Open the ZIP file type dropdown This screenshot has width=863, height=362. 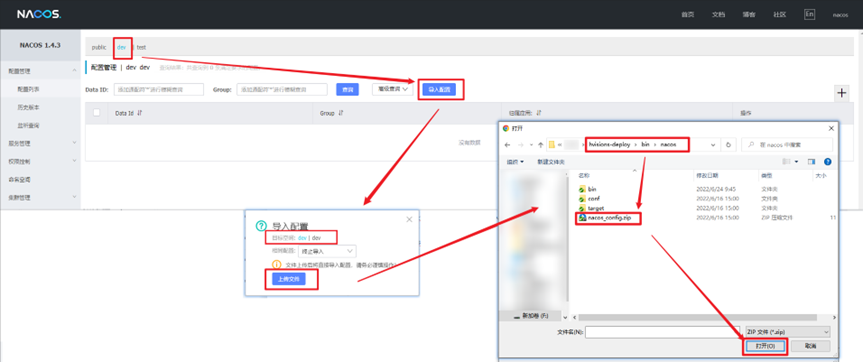pos(787,332)
